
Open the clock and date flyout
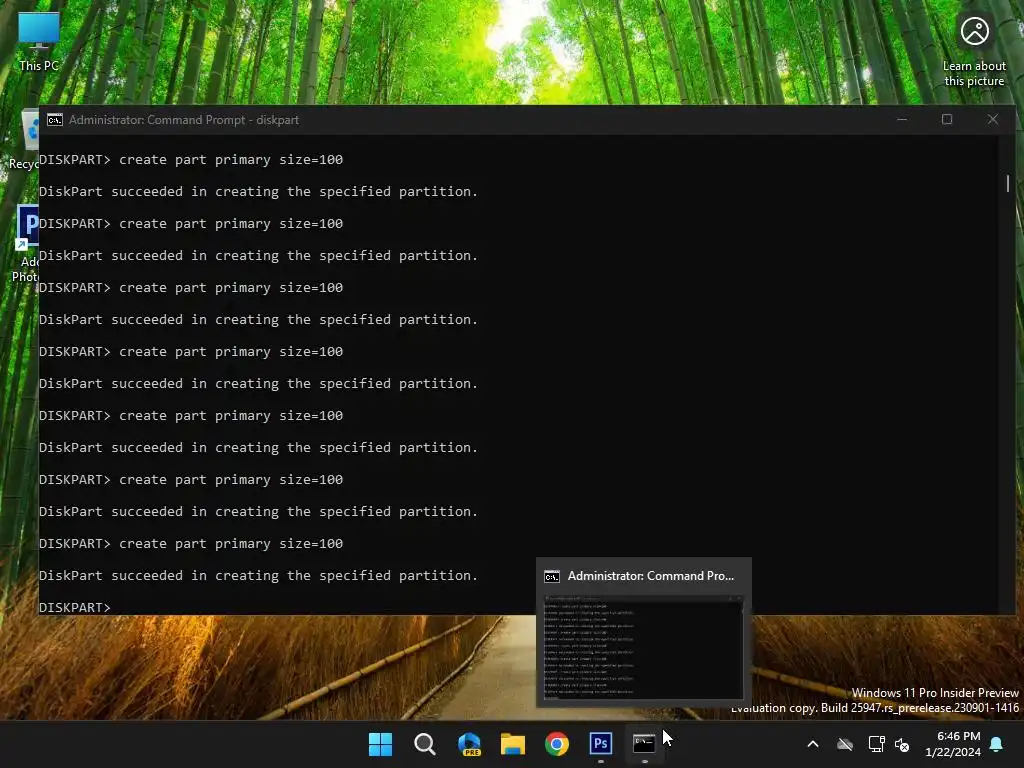[x=953, y=744]
